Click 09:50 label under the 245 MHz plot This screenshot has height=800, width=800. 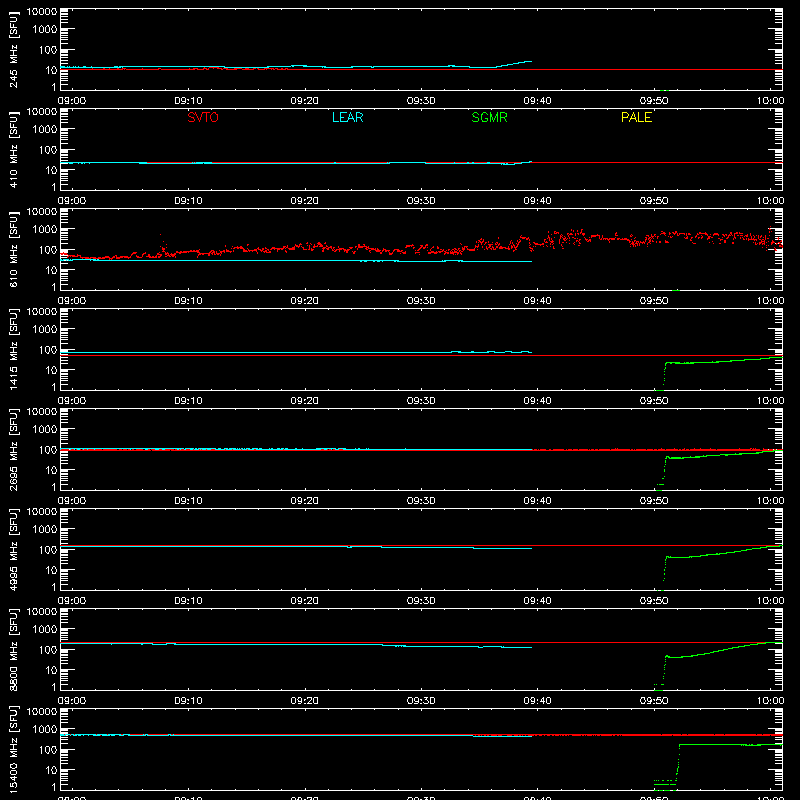click(654, 101)
